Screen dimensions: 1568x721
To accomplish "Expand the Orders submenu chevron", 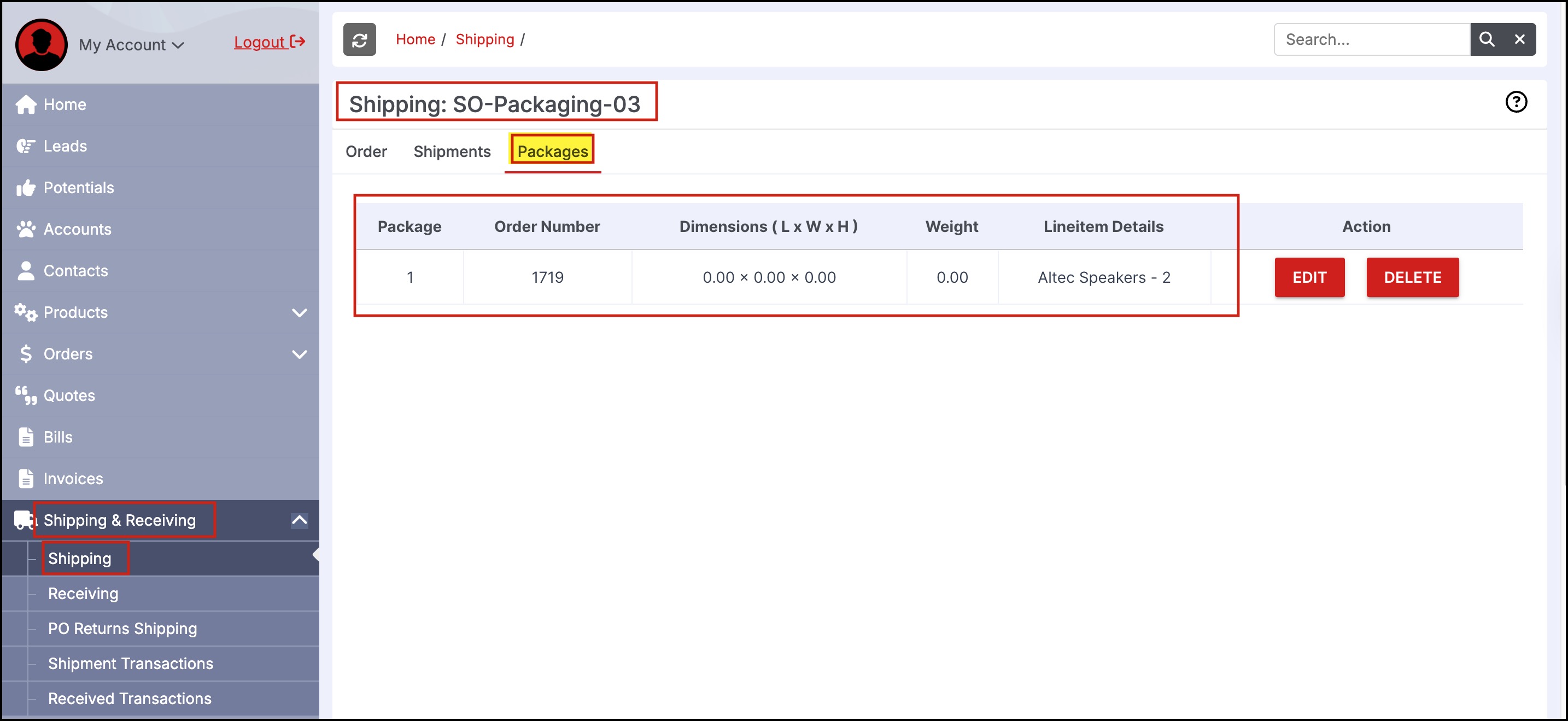I will [x=299, y=354].
